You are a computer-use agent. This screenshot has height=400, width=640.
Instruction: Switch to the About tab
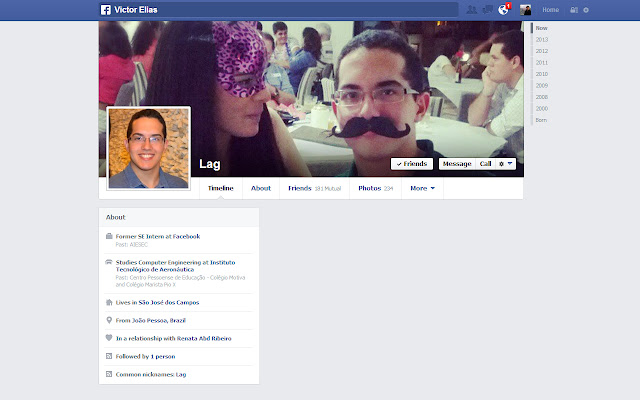pos(261,188)
